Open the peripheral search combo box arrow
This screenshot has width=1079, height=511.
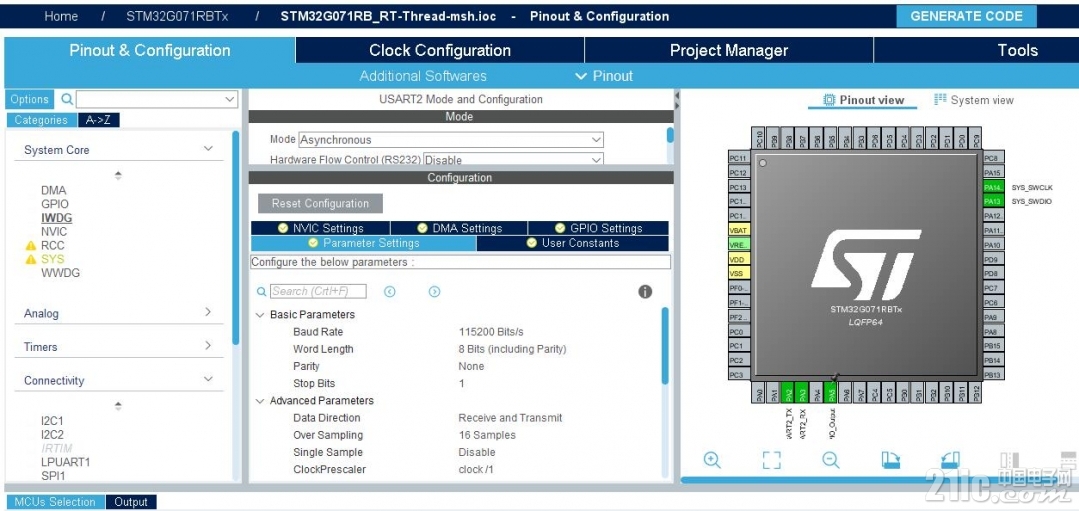tap(231, 99)
